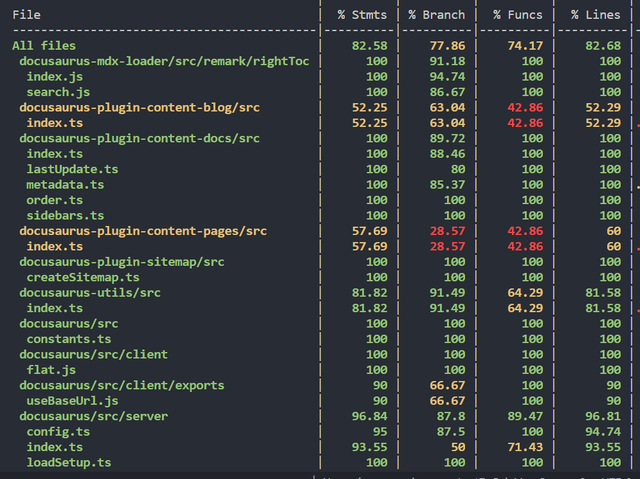Click the 88.46 branch coverage value

tap(447, 154)
